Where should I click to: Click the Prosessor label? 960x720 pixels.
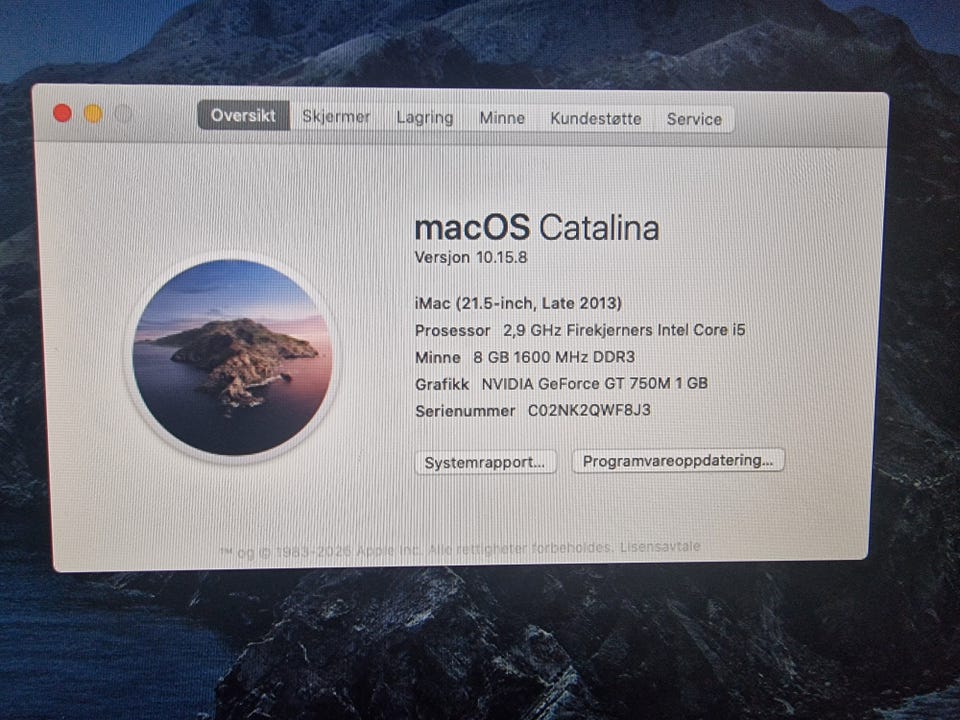452,331
